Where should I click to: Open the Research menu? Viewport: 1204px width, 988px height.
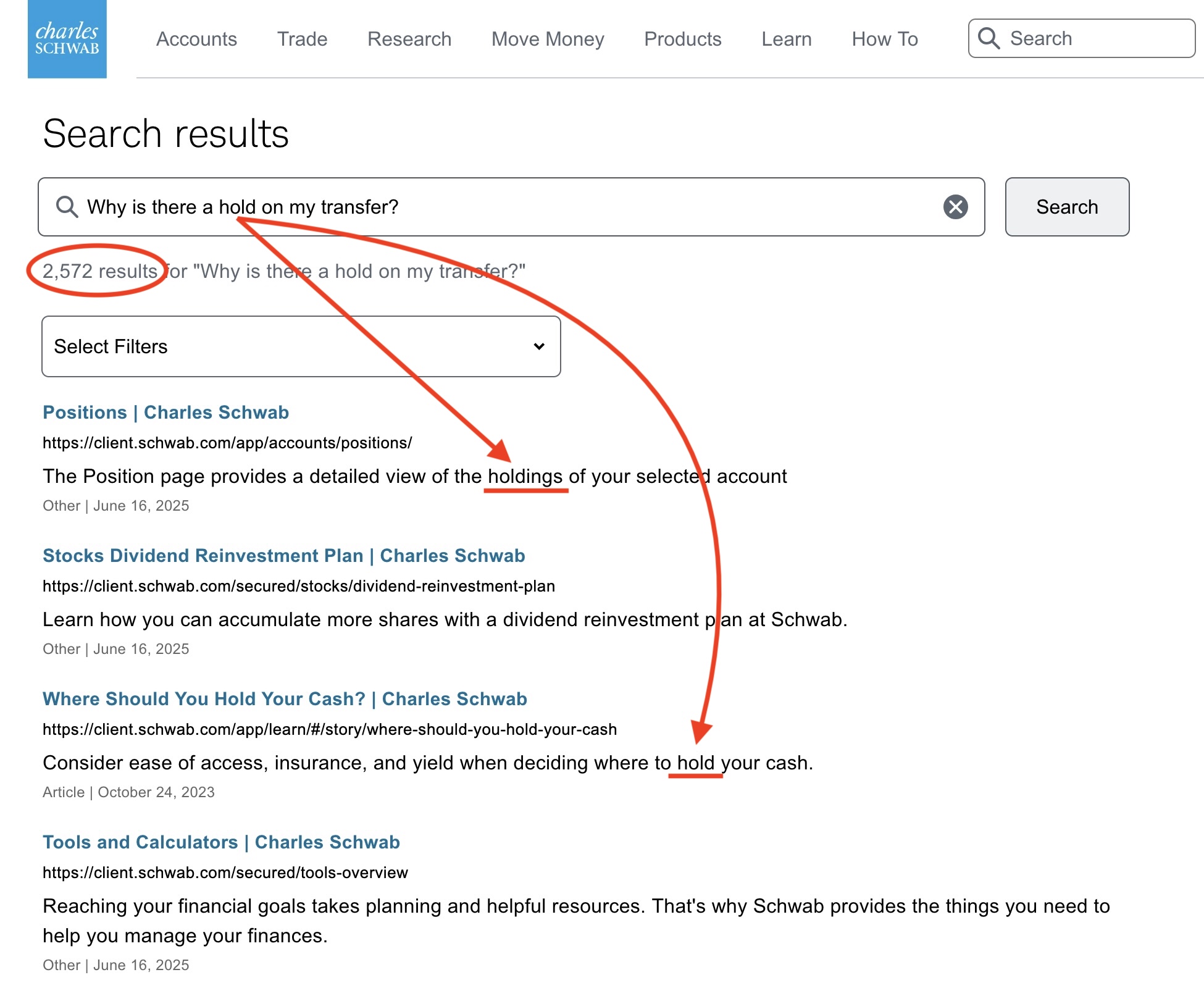(409, 39)
